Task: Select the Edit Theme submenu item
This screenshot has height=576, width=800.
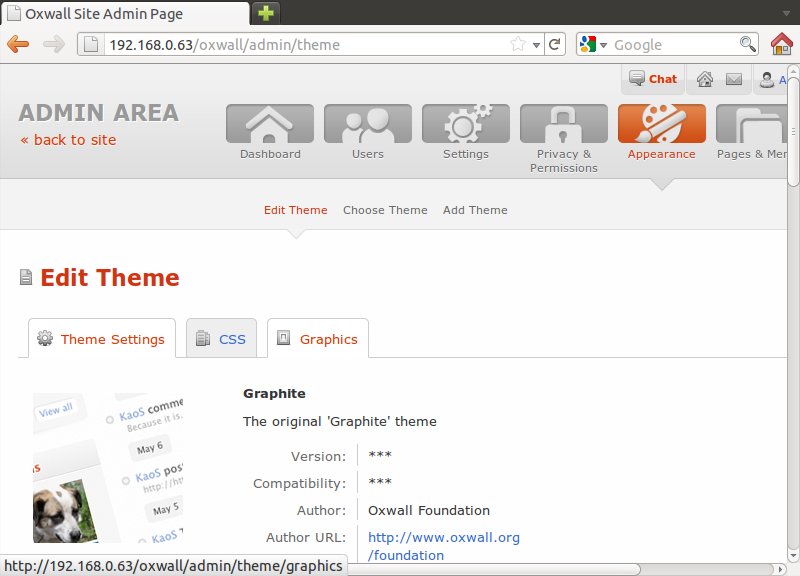Action: pyautogui.click(x=295, y=210)
